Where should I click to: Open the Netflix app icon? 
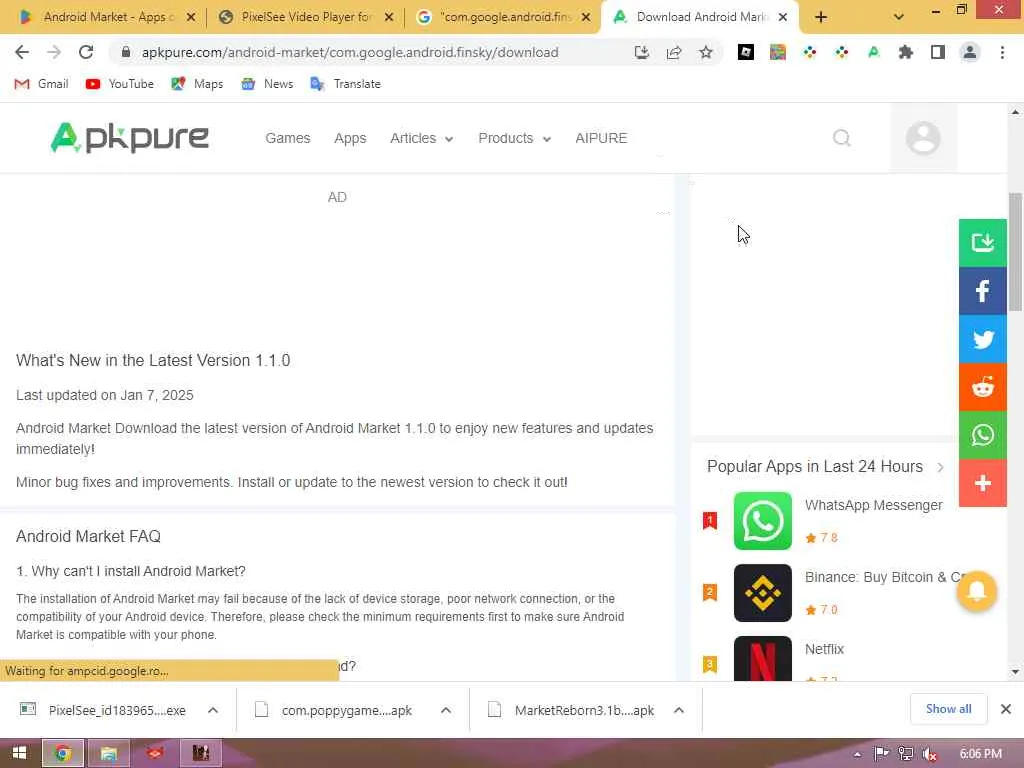tap(763, 658)
